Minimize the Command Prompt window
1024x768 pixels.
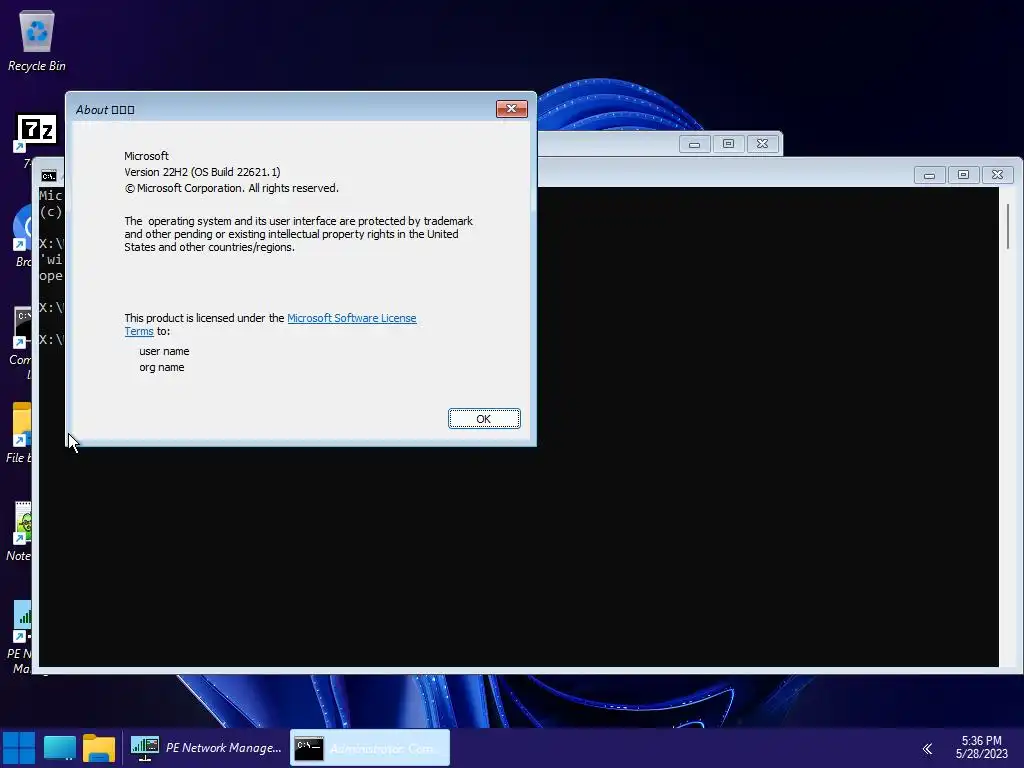929,175
